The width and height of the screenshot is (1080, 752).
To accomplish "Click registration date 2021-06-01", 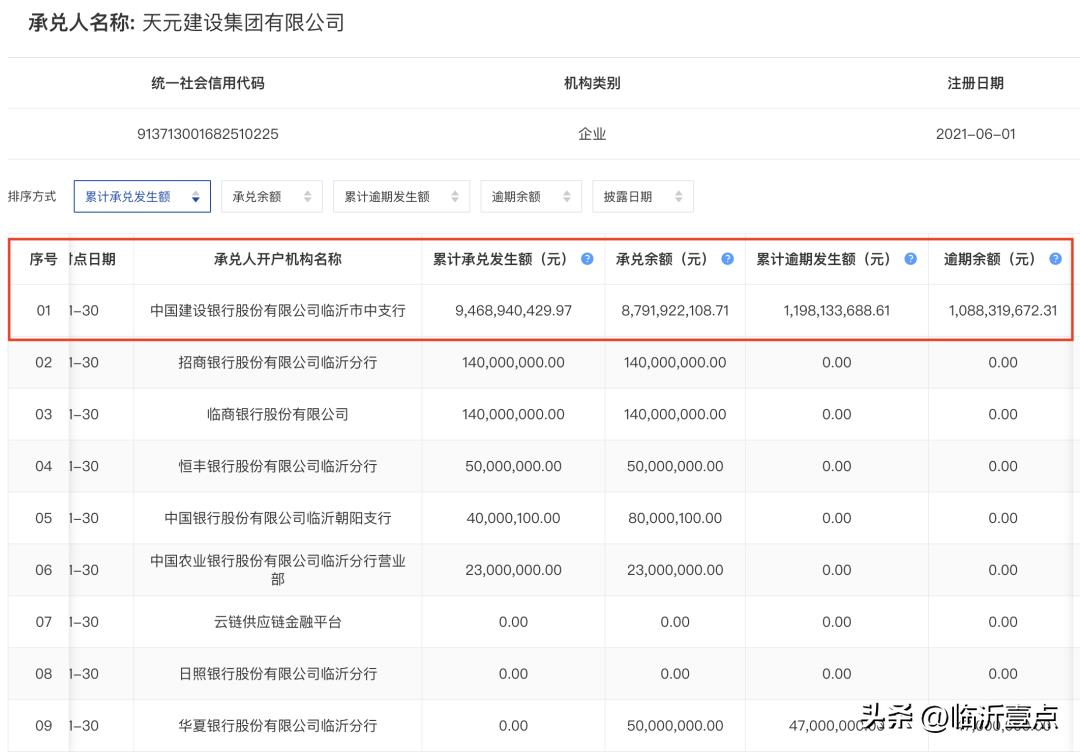I will click(975, 134).
